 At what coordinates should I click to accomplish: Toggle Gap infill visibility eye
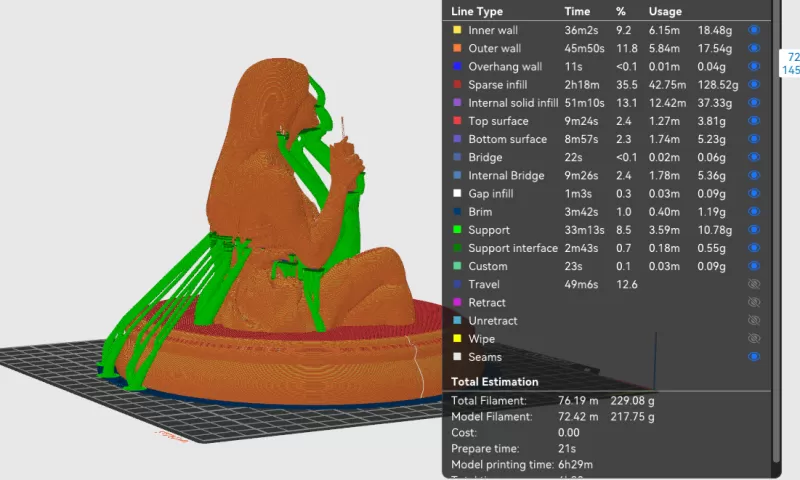click(x=754, y=193)
